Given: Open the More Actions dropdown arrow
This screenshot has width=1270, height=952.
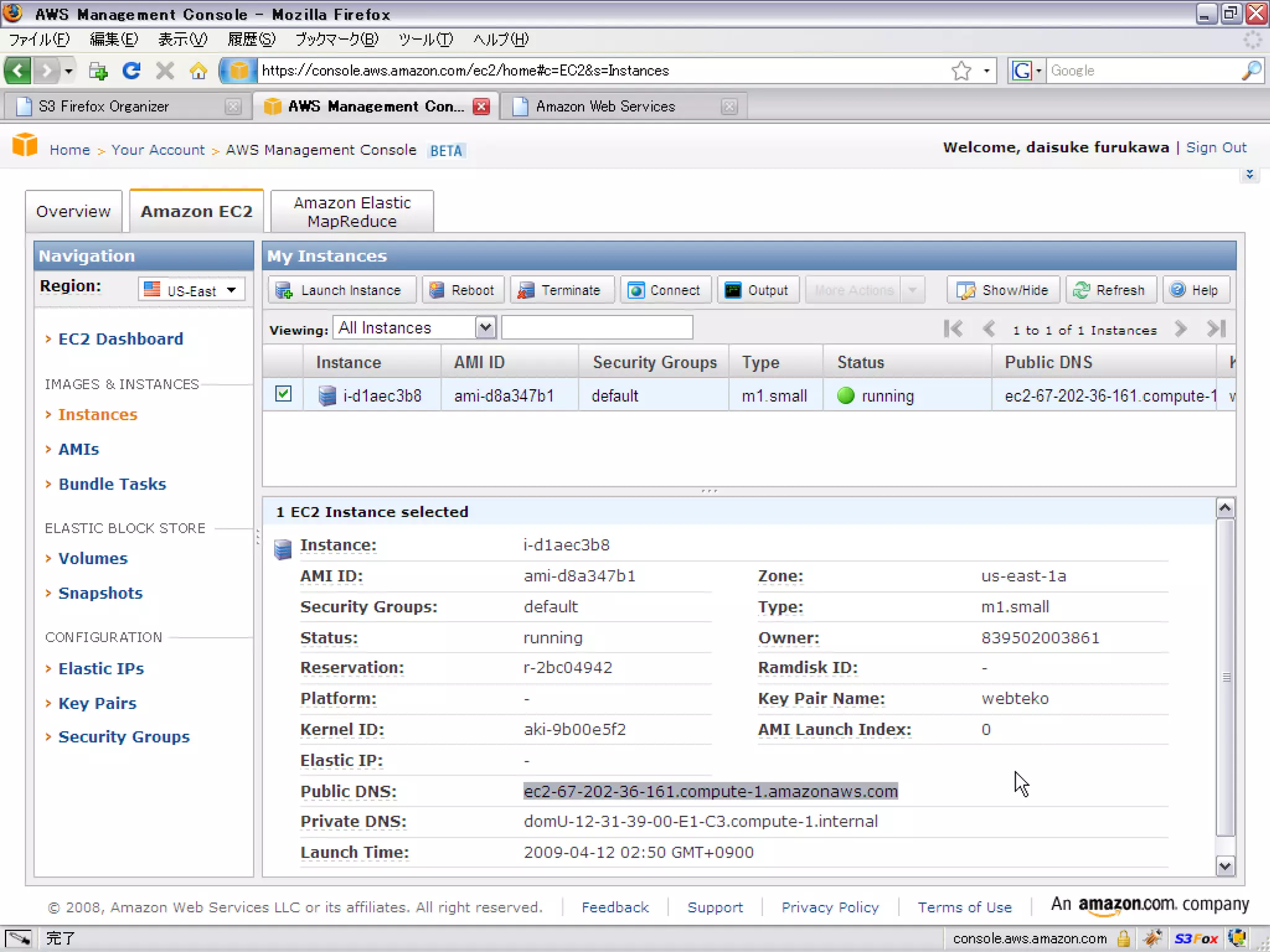Looking at the screenshot, I should tap(912, 290).
